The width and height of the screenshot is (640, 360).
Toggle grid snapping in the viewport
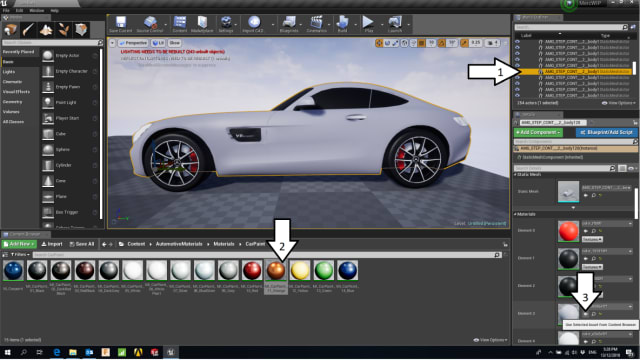coord(422,43)
